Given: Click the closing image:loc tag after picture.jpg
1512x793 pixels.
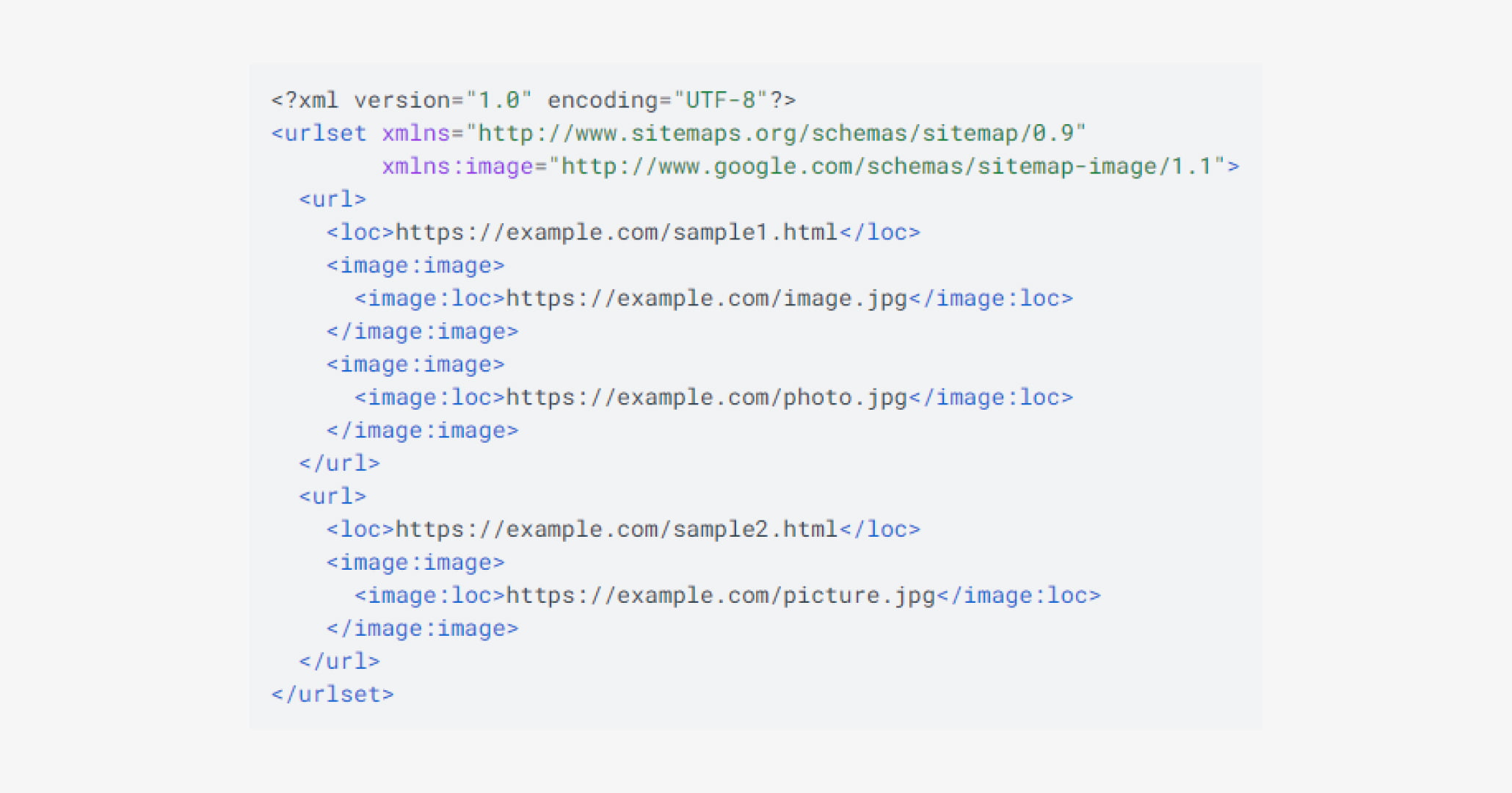Looking at the screenshot, I should click(1019, 595).
